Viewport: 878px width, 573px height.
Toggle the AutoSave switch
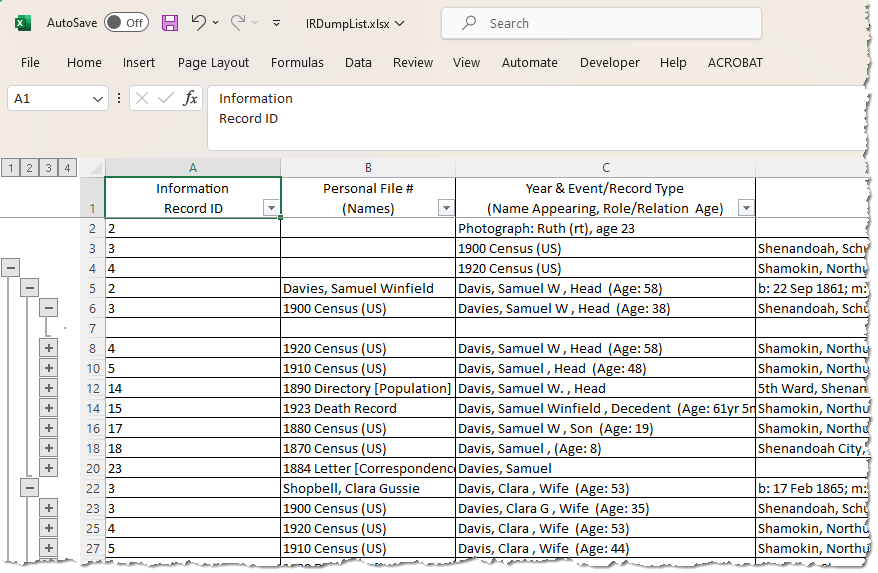pyautogui.click(x=126, y=22)
